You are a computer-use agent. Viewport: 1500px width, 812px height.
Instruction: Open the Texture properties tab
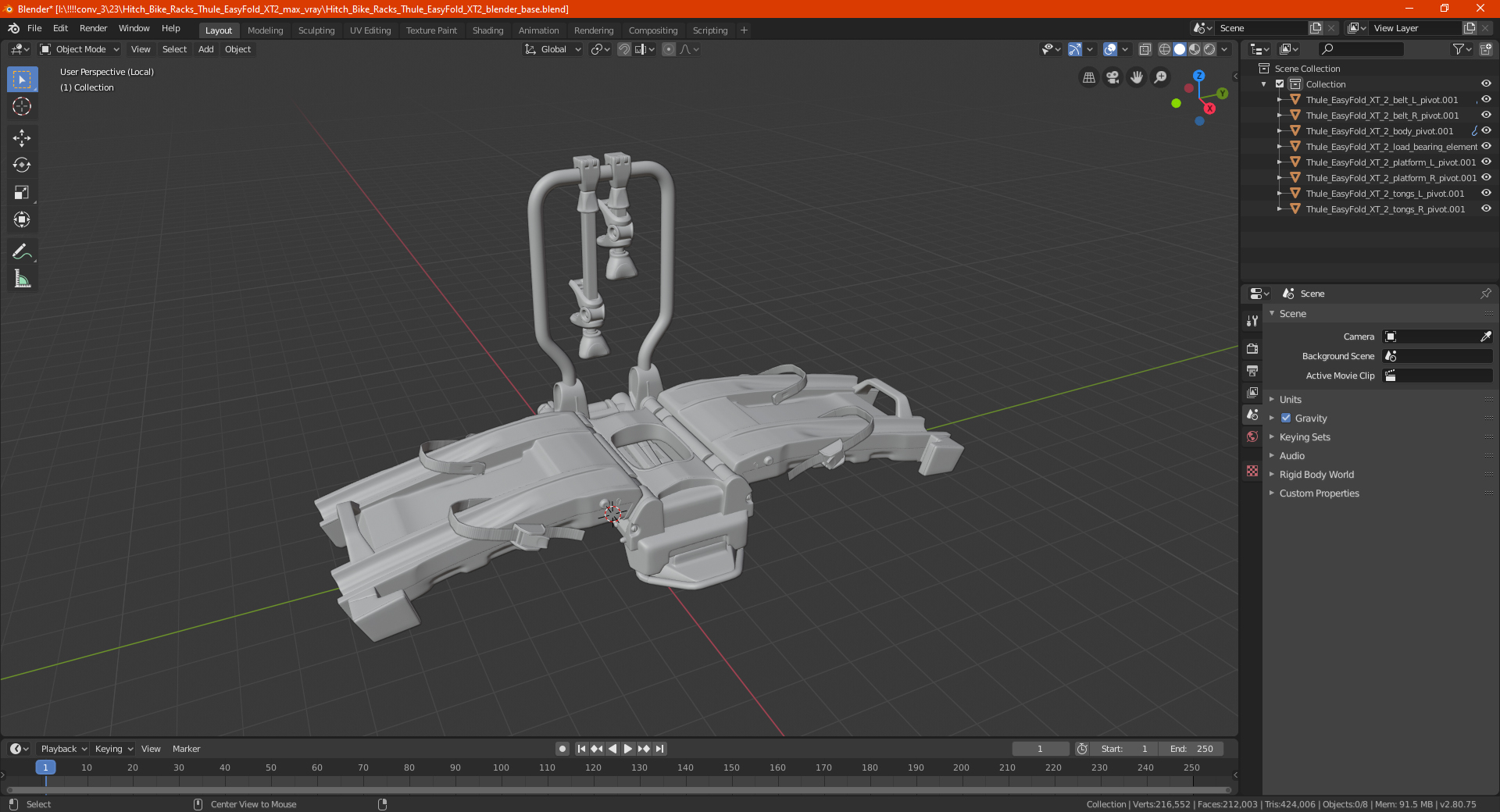(x=1252, y=471)
